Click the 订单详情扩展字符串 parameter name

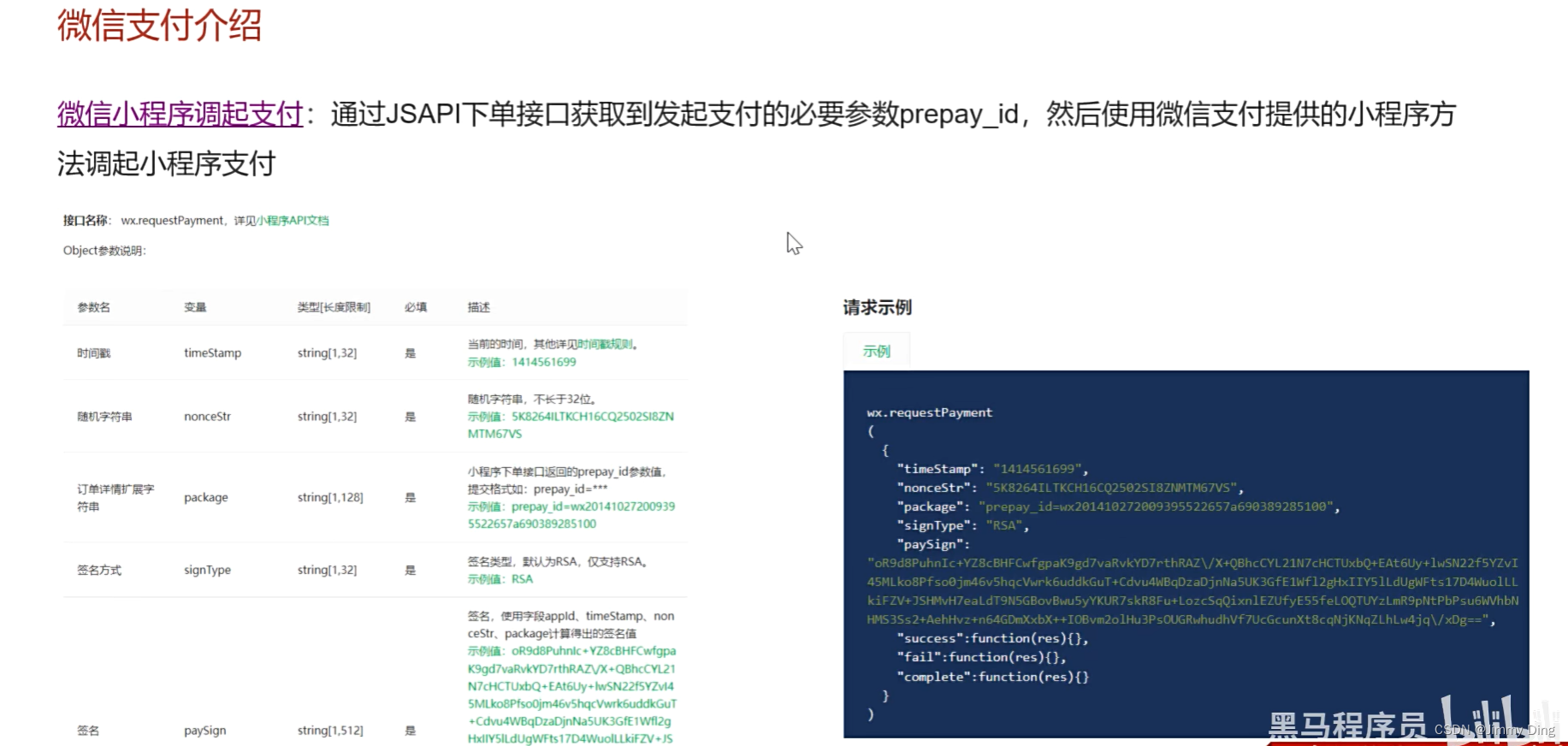115,498
